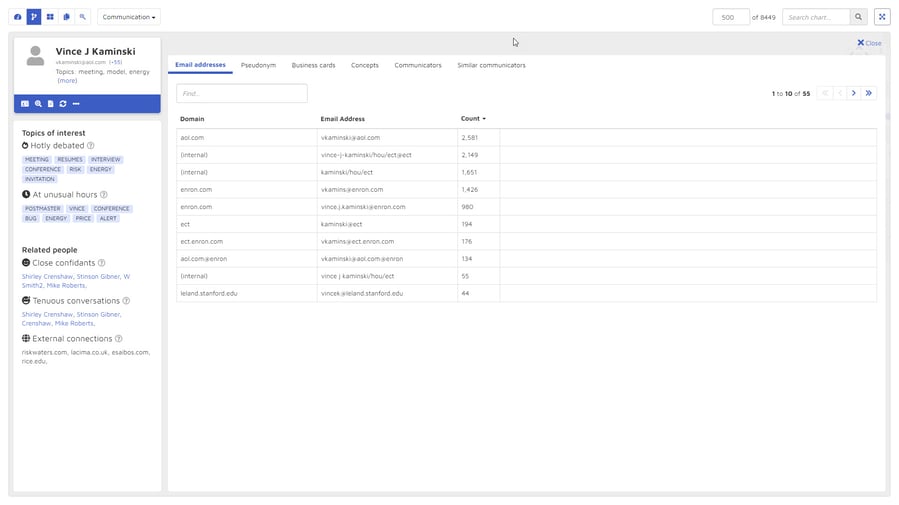
Task: Click the contact card icon in blue bar
Action: point(25,104)
